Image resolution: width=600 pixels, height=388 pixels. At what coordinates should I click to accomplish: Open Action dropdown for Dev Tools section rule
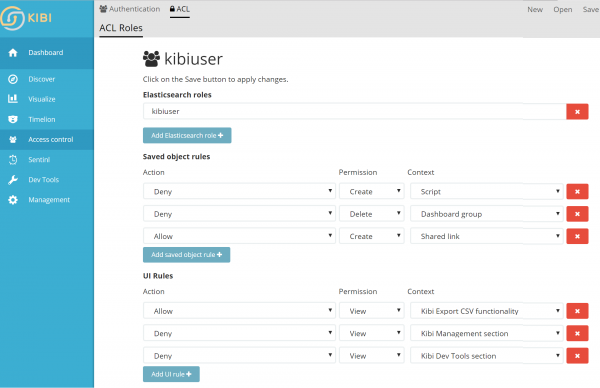coord(239,355)
